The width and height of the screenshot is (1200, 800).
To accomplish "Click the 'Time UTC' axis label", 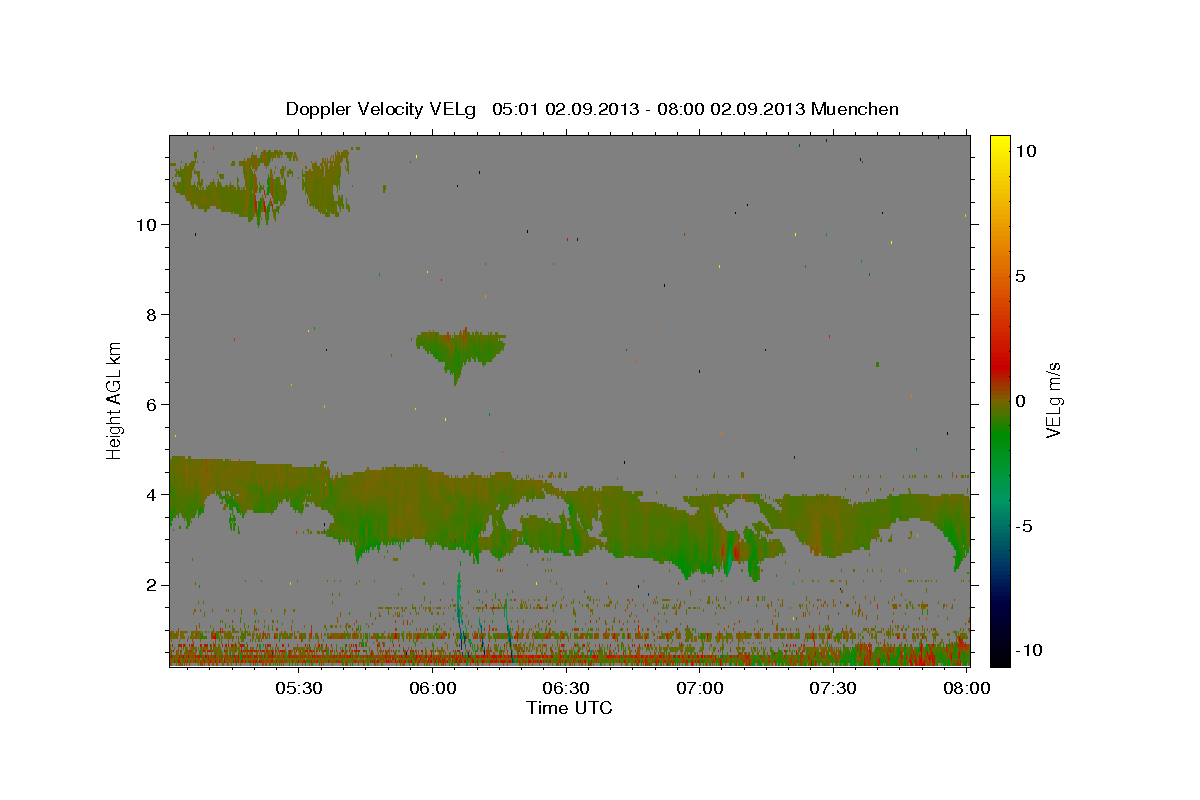I will tap(569, 708).
